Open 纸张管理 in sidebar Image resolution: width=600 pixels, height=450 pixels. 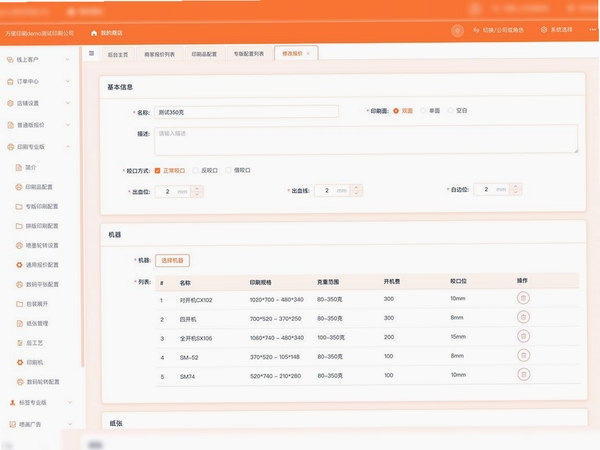click(x=37, y=323)
